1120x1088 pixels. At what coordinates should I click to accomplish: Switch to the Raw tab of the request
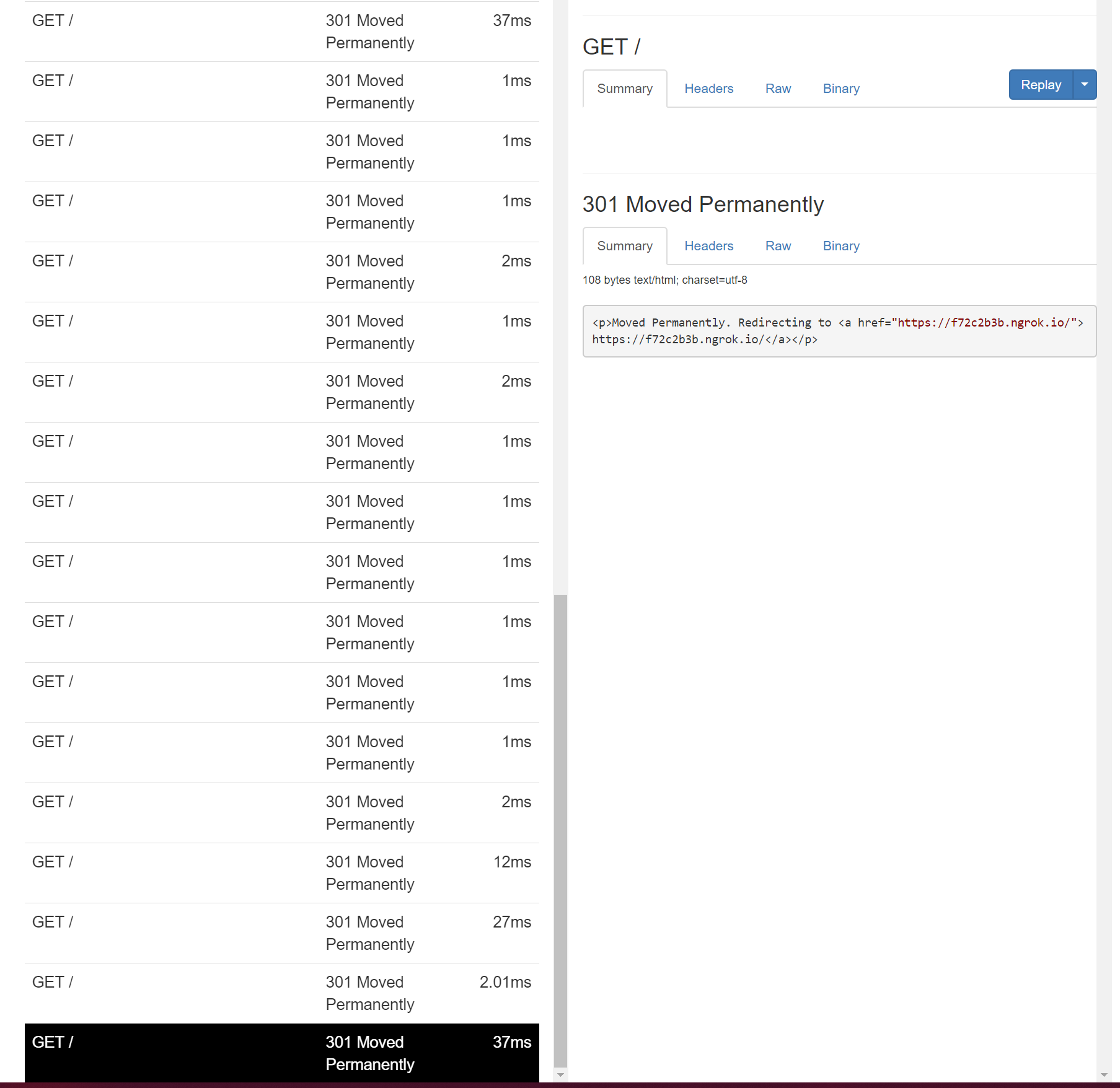(x=777, y=89)
